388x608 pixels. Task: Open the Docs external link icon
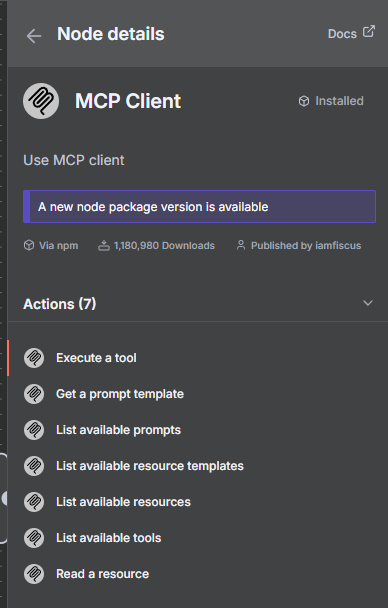point(369,31)
